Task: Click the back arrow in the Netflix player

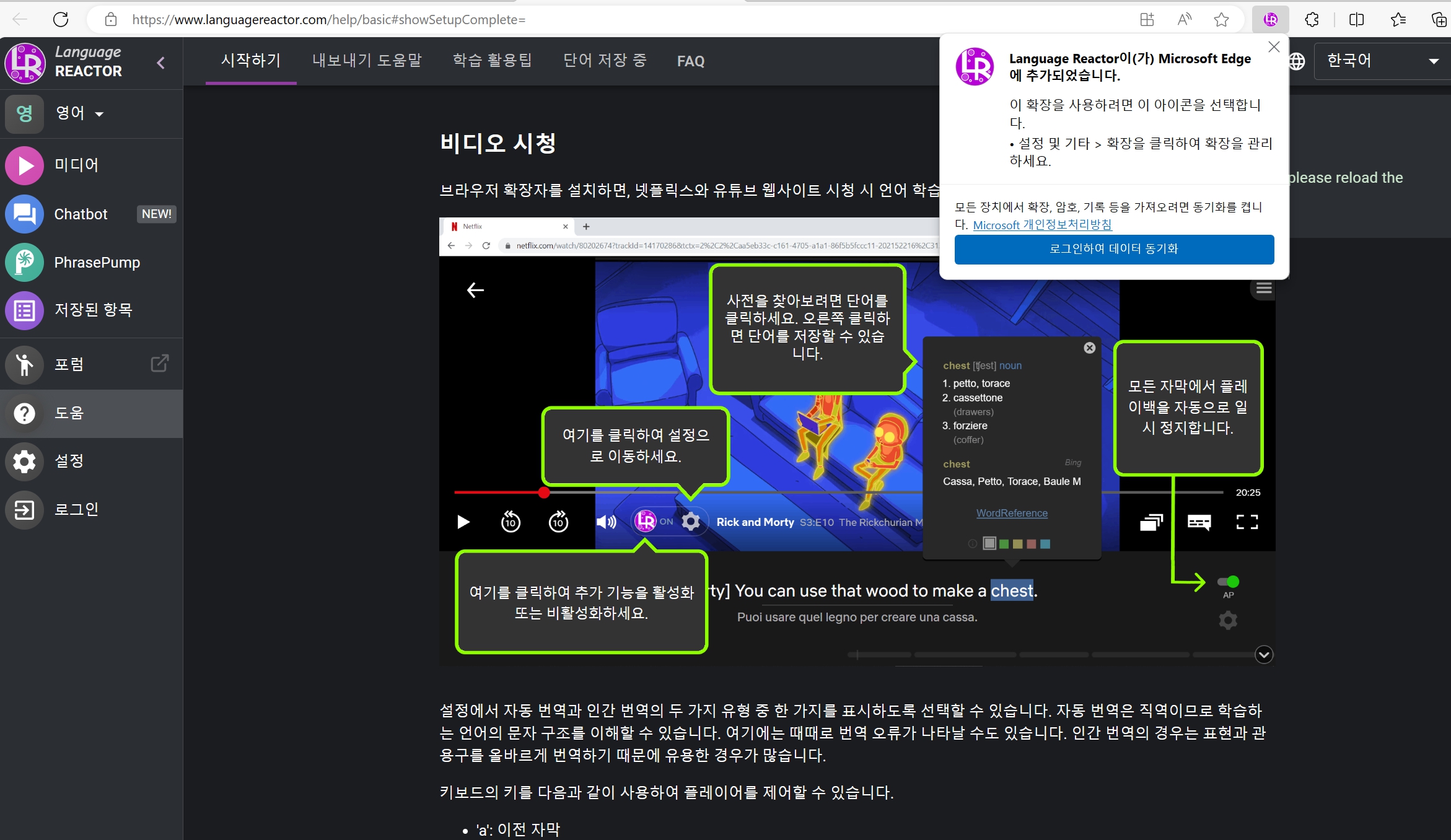Action: coord(475,290)
